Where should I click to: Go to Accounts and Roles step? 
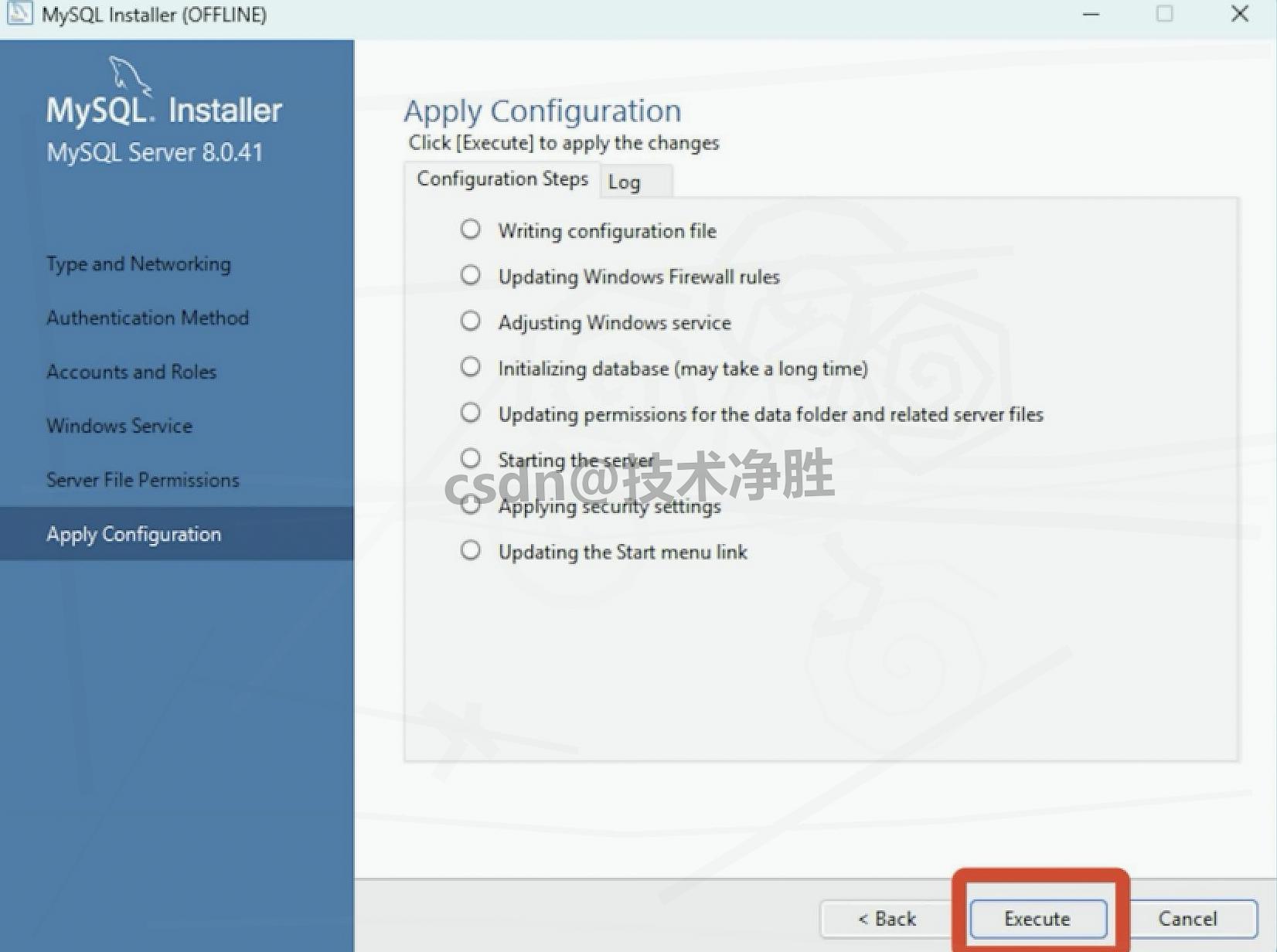tap(131, 372)
